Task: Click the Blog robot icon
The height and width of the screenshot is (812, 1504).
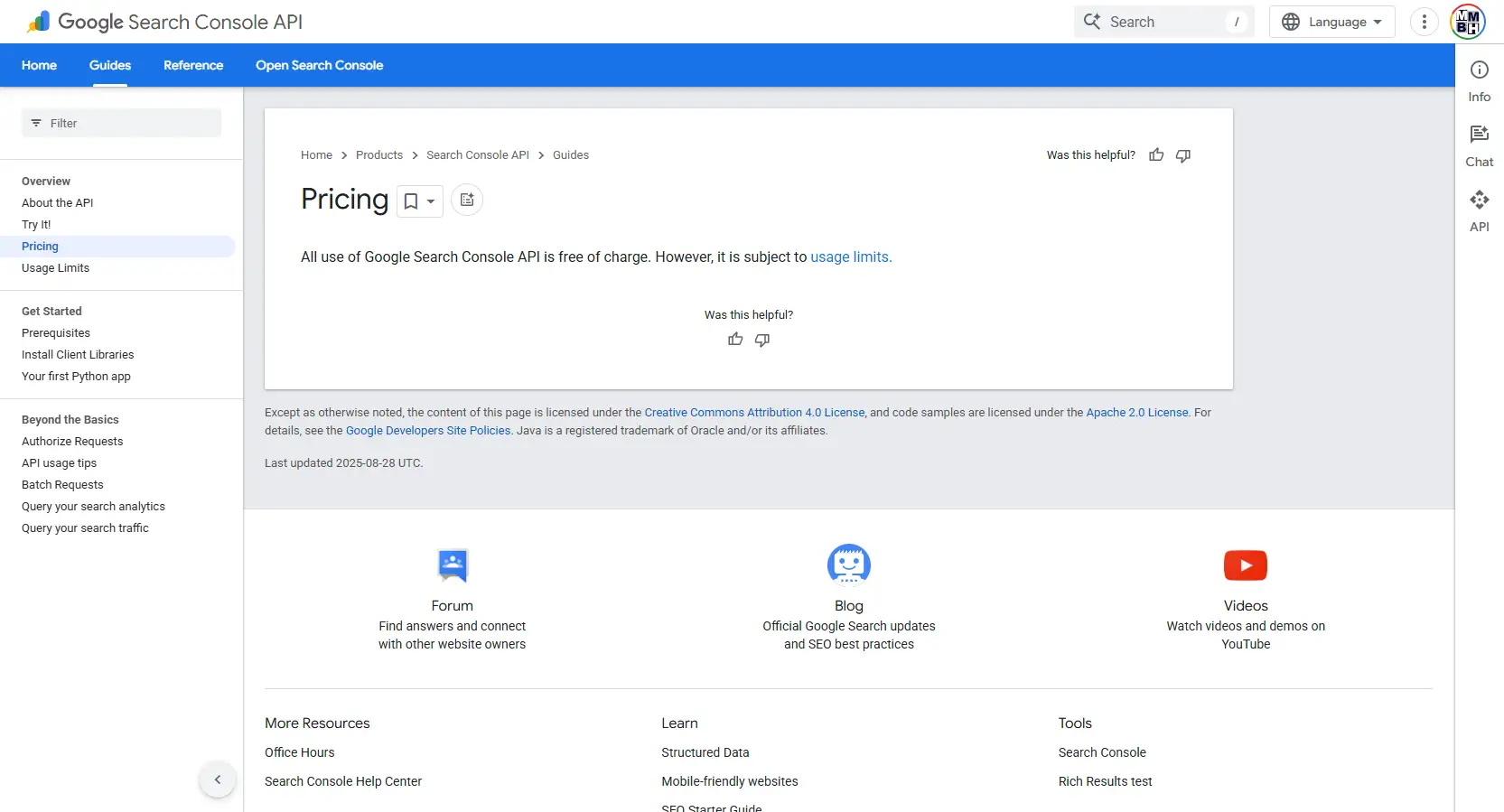Action: (848, 565)
